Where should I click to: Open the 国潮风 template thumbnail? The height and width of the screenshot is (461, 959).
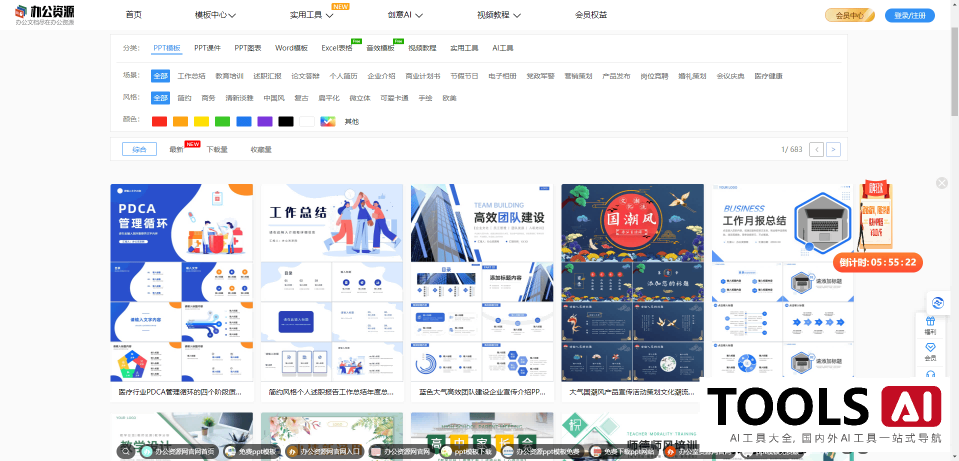[x=633, y=282]
